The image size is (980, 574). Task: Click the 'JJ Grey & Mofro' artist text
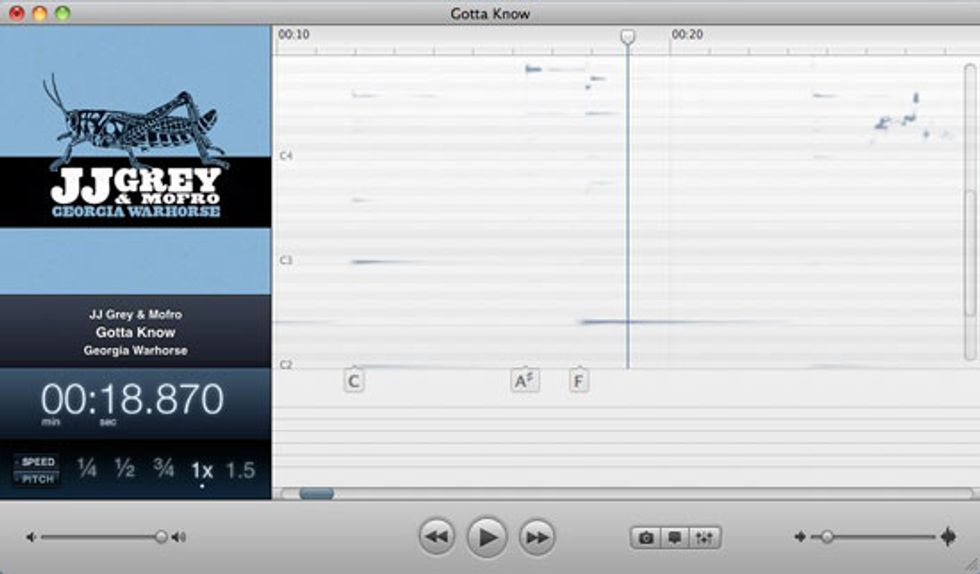pos(136,314)
